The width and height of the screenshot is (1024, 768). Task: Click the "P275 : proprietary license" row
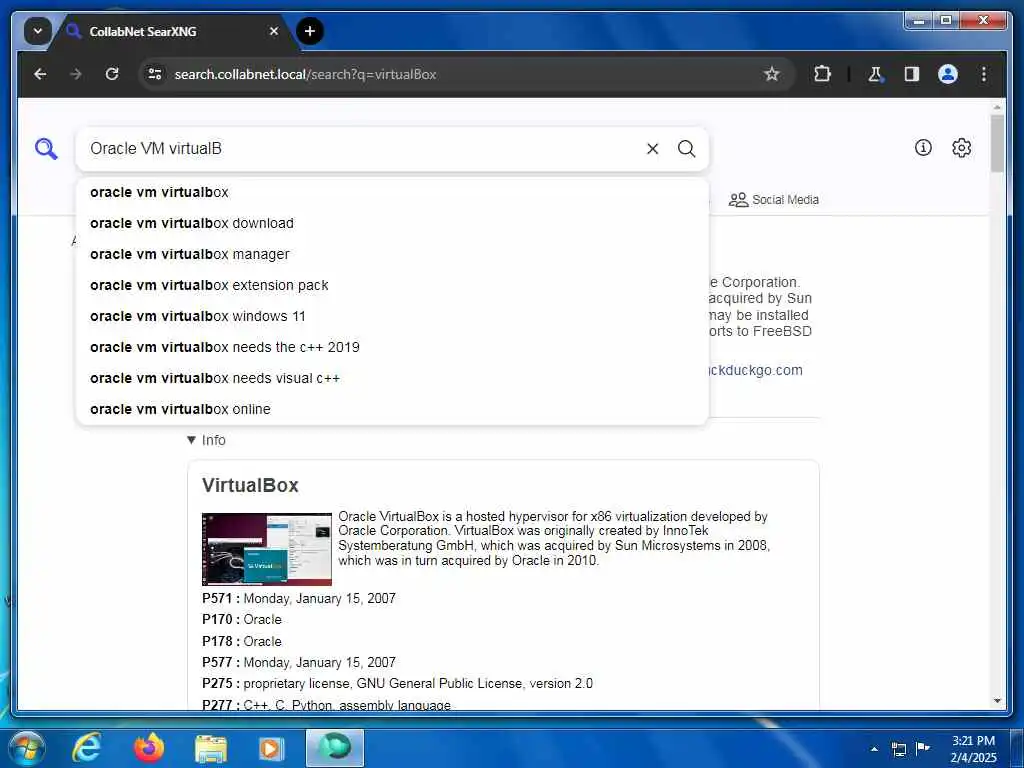397,684
